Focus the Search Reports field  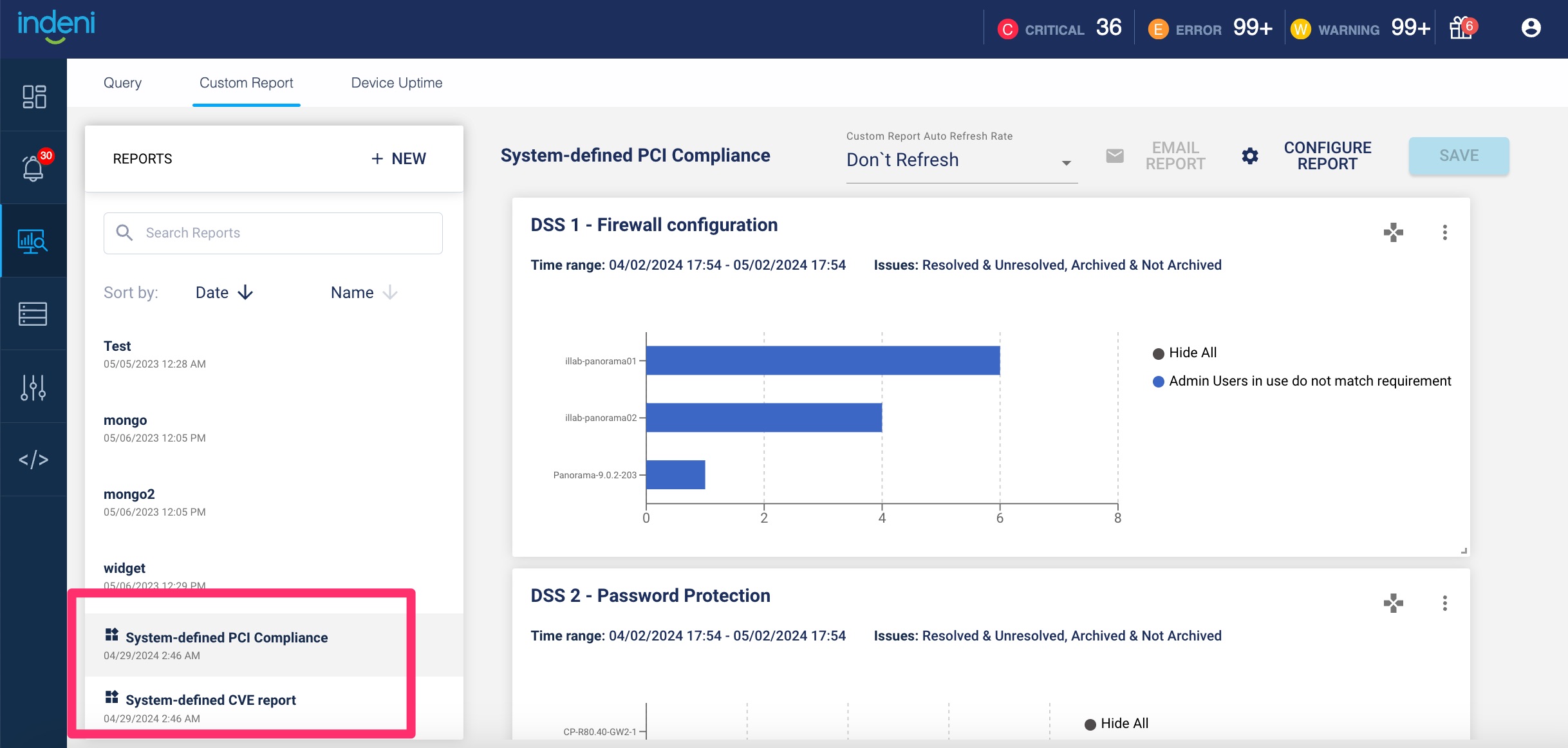pos(273,233)
